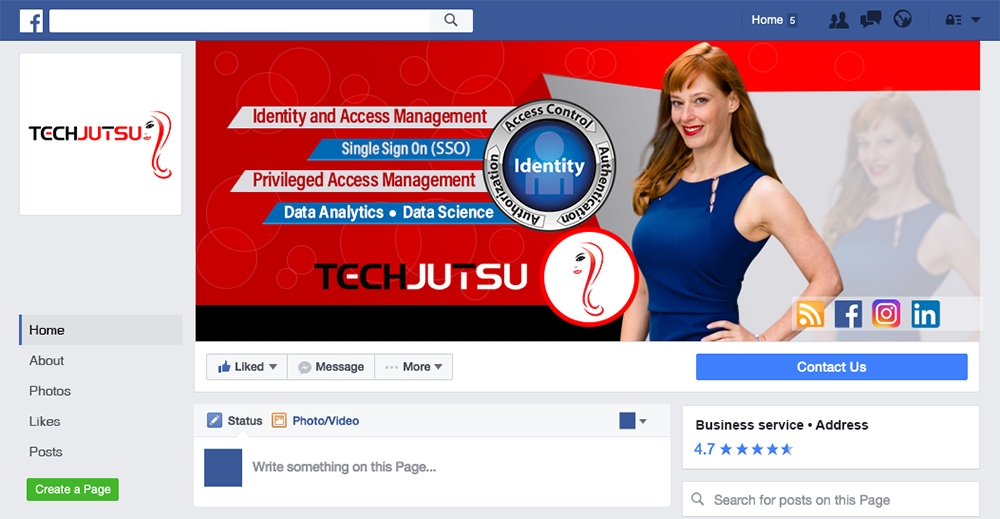The width and height of the screenshot is (1000, 519).
Task: Click the Facebook logo in top bar
Action: point(31,20)
